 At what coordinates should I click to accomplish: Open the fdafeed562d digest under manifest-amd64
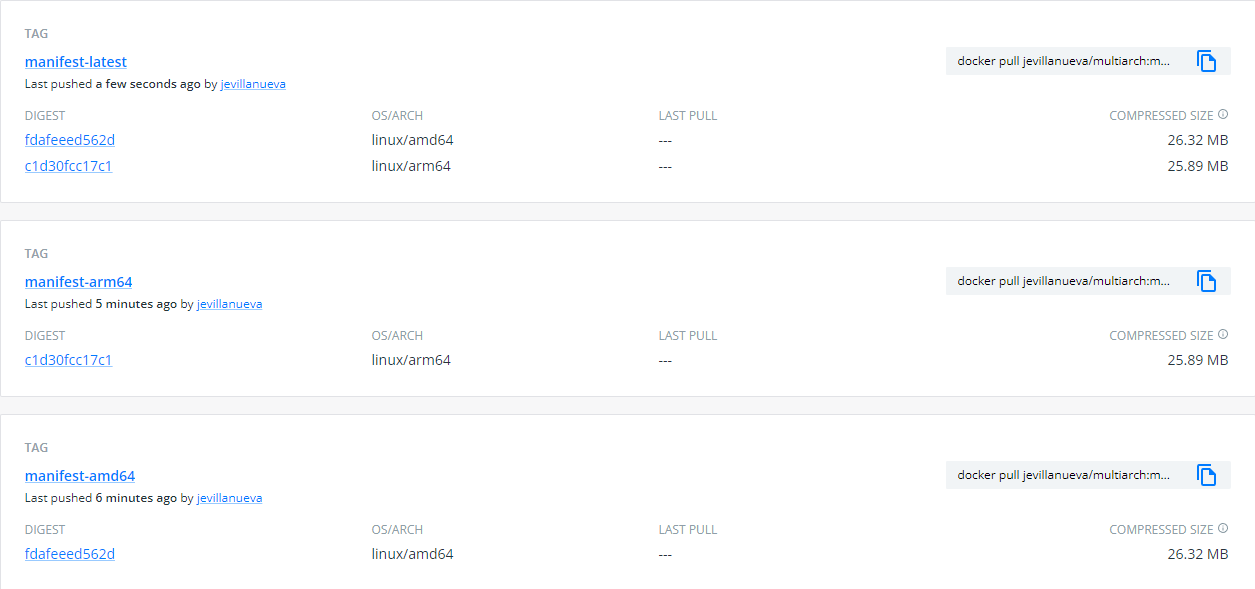(x=69, y=553)
